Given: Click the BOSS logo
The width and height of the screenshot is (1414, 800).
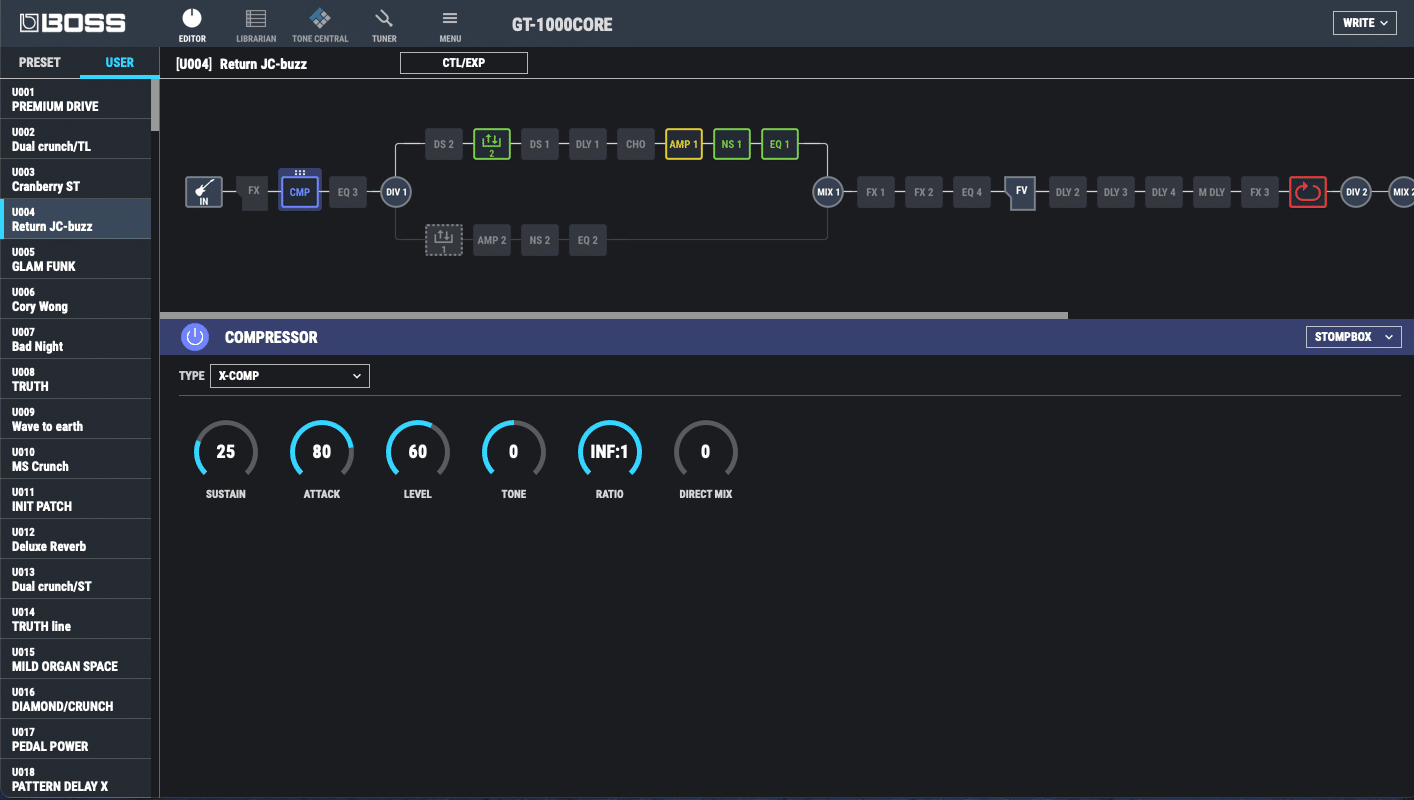Looking at the screenshot, I should click(x=73, y=23).
